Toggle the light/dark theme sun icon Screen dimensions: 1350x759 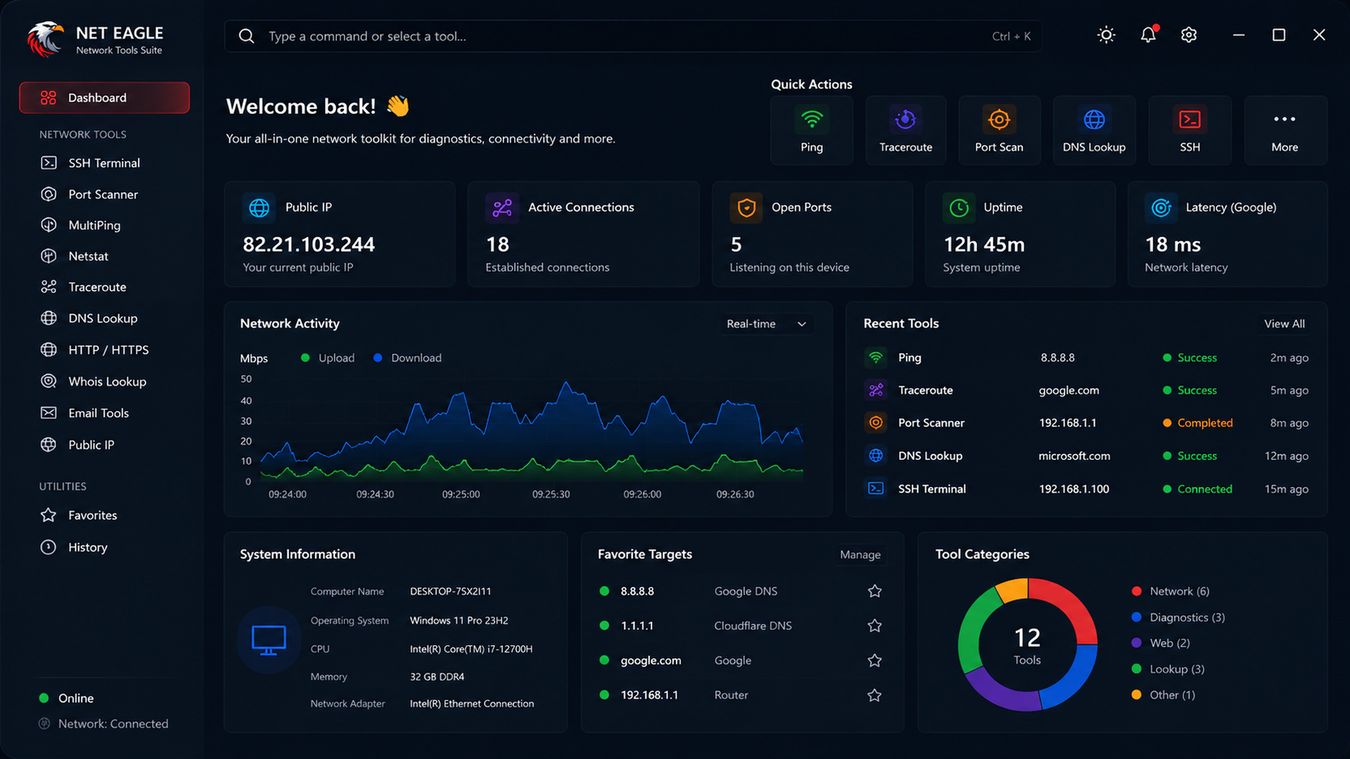coord(1106,35)
